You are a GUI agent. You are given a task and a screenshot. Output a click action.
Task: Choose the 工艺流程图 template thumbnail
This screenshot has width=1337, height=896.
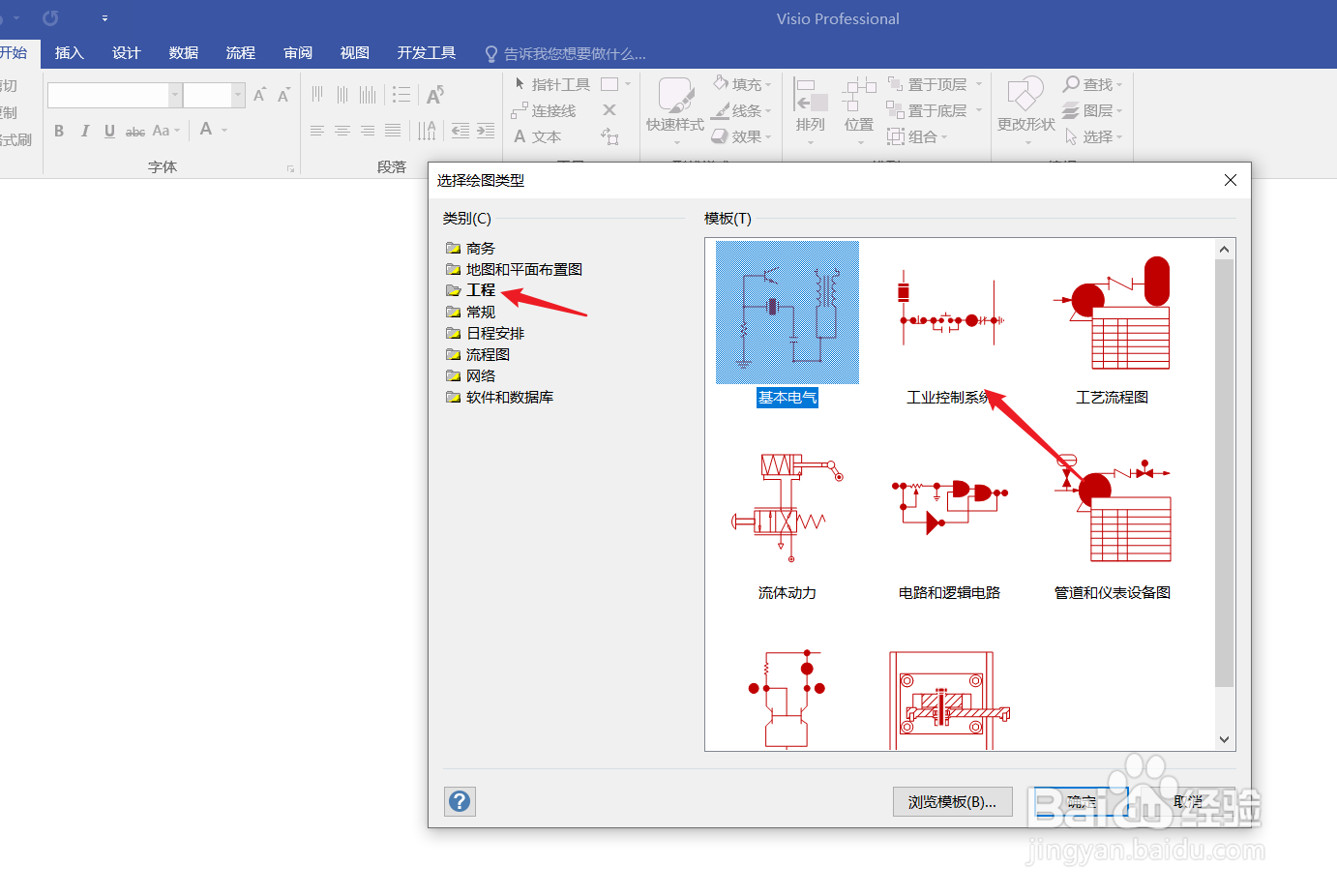click(1113, 313)
